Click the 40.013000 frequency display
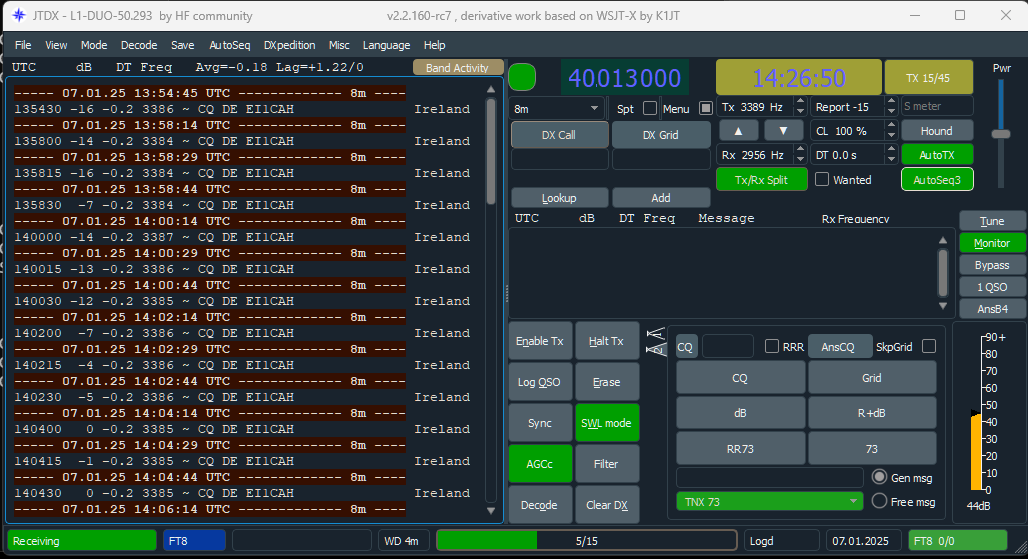This screenshot has width=1028, height=559. tap(624, 78)
